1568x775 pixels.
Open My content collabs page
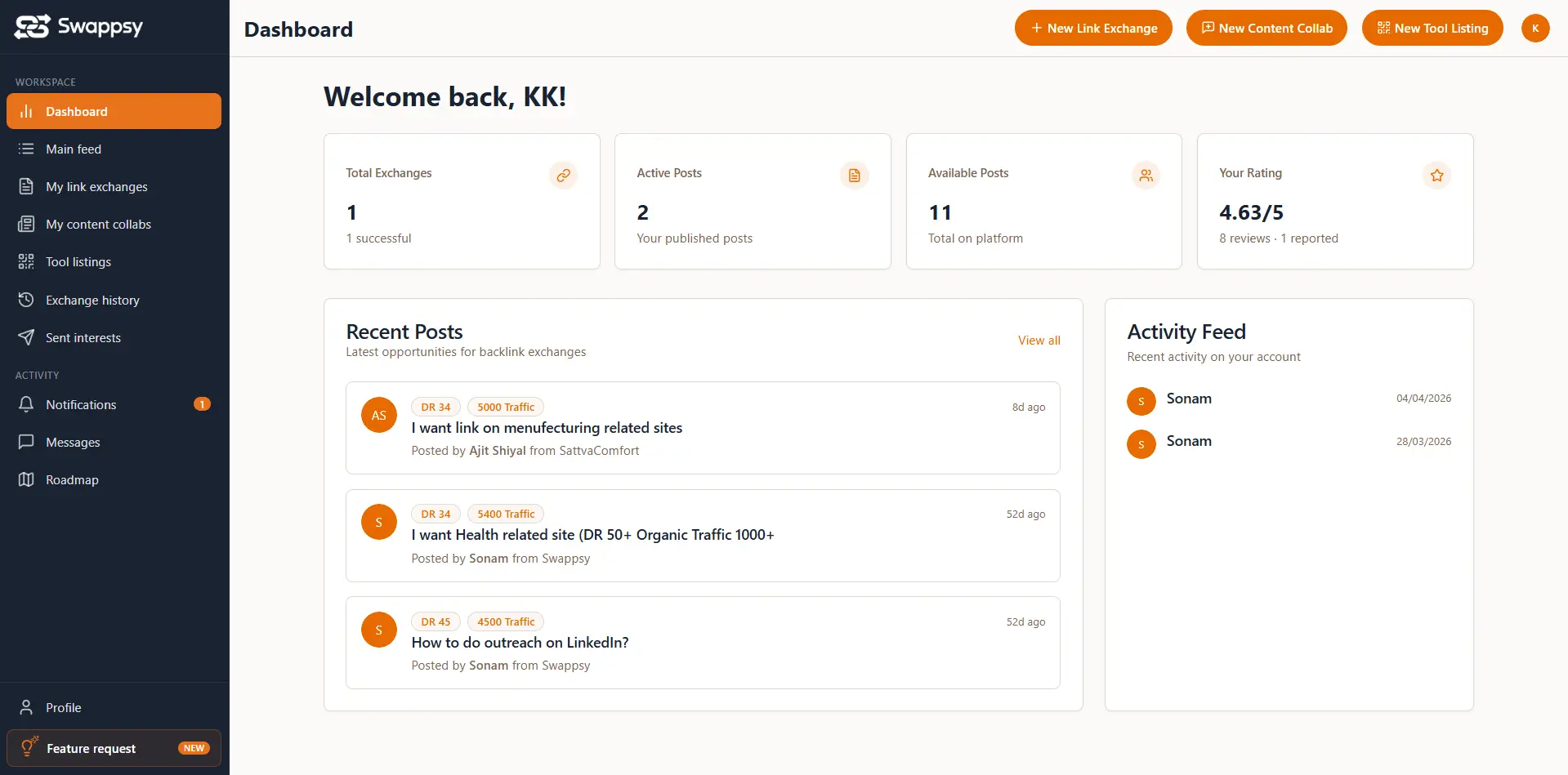[x=114, y=224]
